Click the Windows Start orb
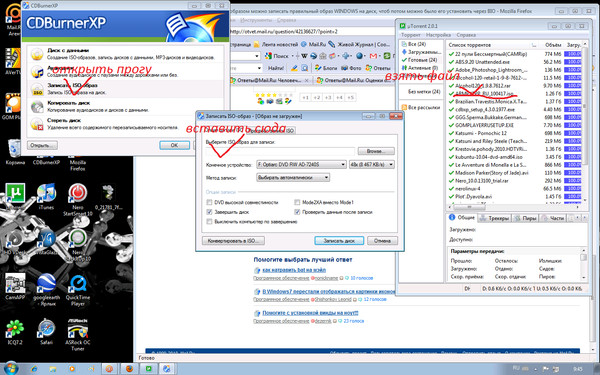This screenshot has height=375, width=600. [10, 368]
